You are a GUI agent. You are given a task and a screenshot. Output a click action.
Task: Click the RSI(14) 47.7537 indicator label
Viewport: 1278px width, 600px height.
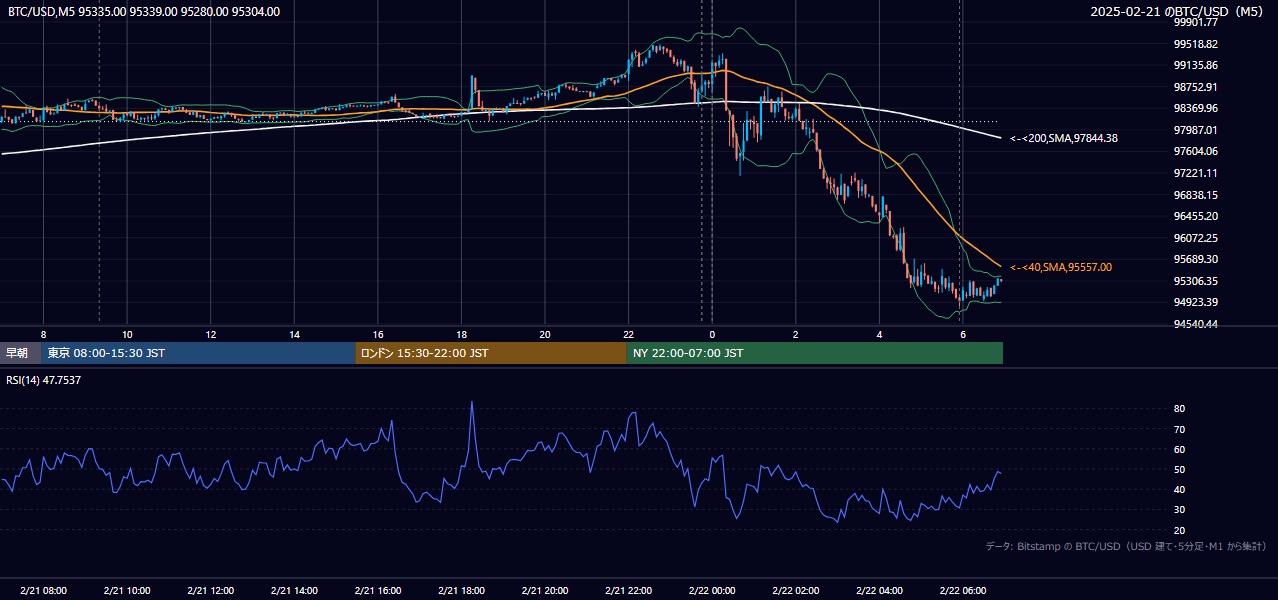pos(44,380)
